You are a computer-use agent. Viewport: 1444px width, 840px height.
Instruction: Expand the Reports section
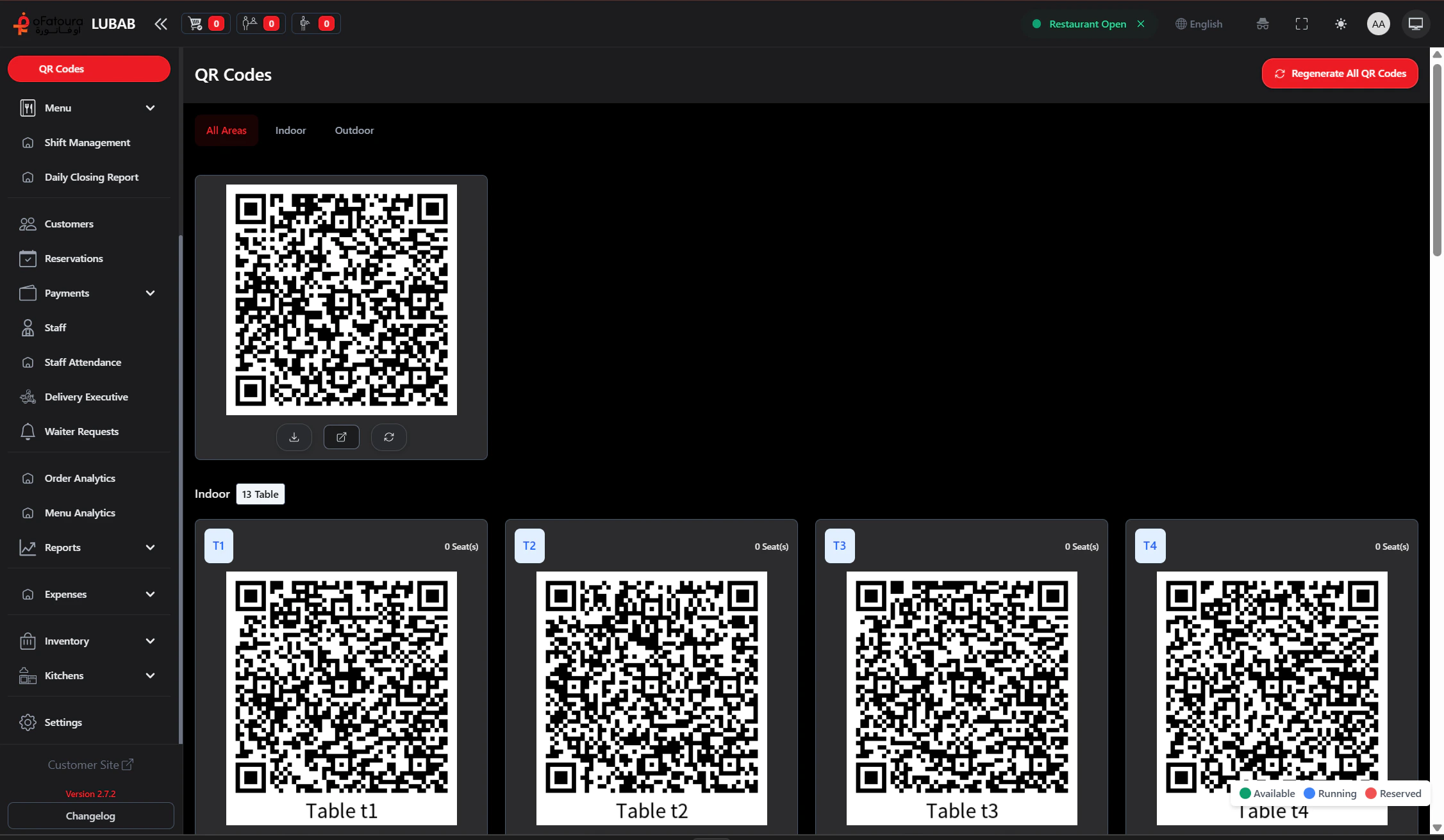click(x=88, y=547)
